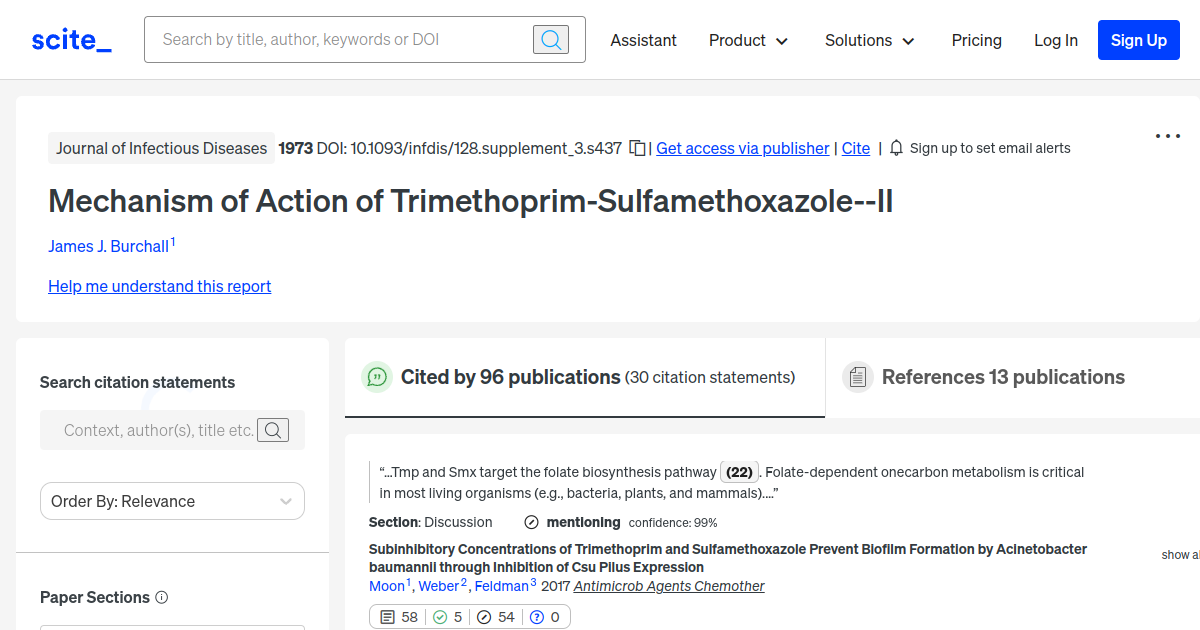This screenshot has width=1200, height=630.
Task: Click the green quote icon beside Cited by
Action: 377,377
